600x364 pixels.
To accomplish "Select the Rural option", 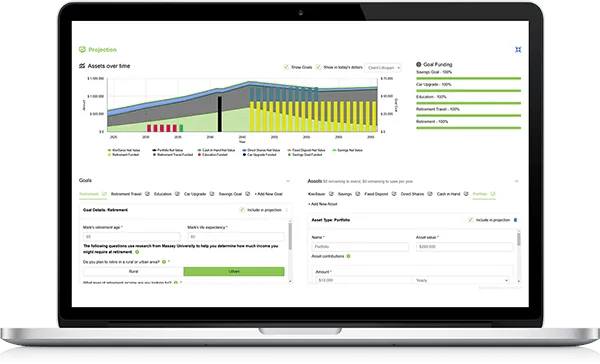I will 133,271.
